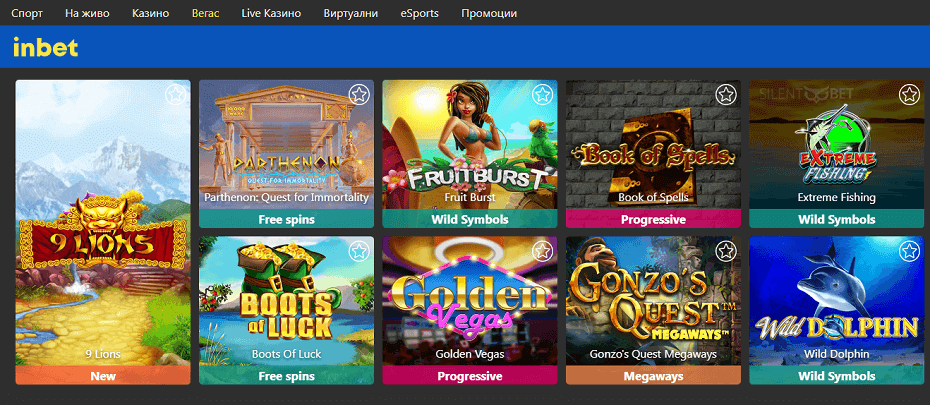Select the Live Казино menu item
Image resolution: width=930 pixels, height=405 pixels.
(x=271, y=13)
